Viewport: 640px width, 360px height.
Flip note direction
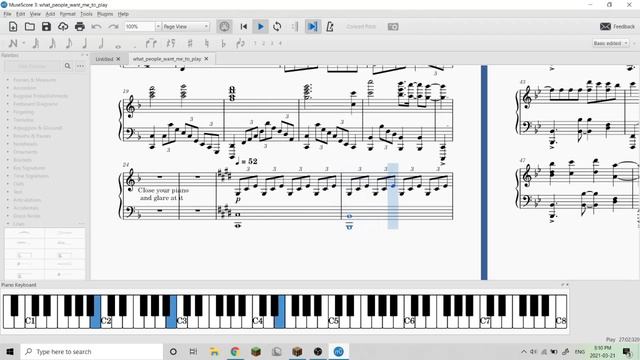(x=240, y=43)
